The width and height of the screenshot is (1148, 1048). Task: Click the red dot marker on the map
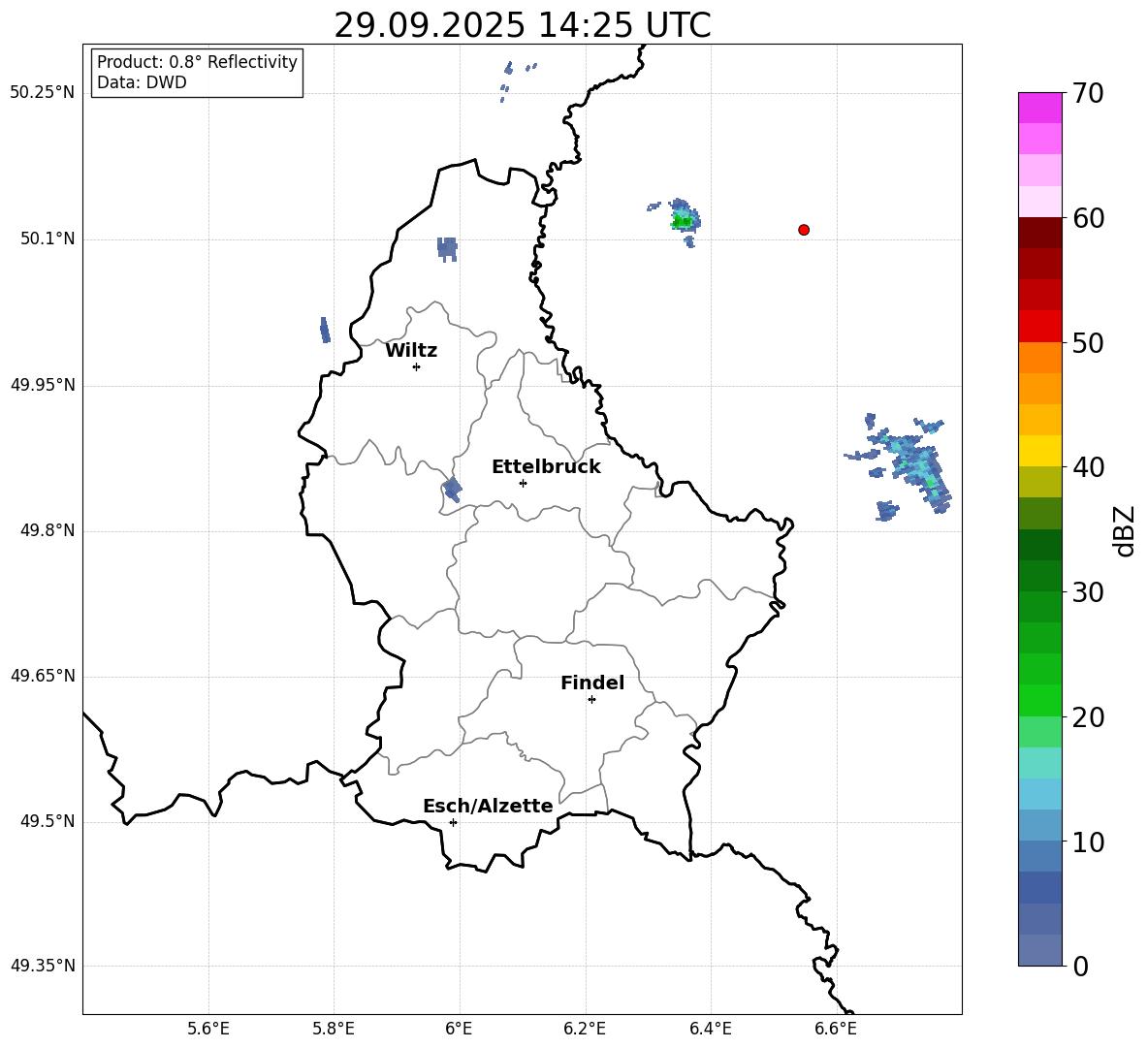[x=804, y=230]
